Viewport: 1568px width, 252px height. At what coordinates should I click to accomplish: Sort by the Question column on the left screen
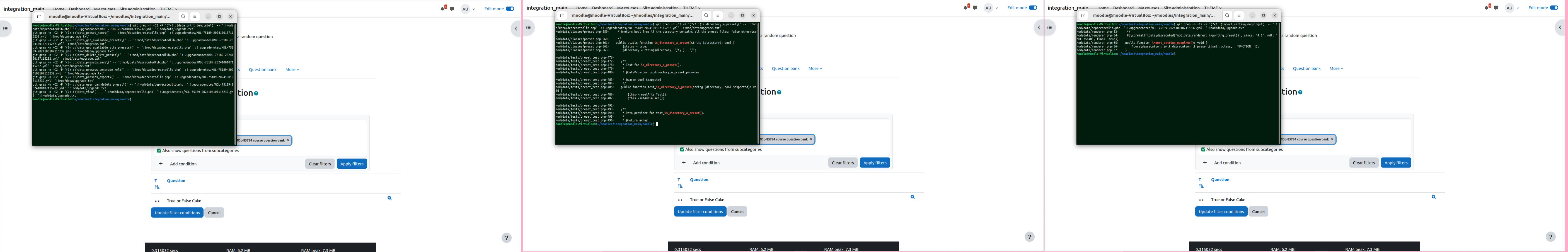(x=176, y=181)
